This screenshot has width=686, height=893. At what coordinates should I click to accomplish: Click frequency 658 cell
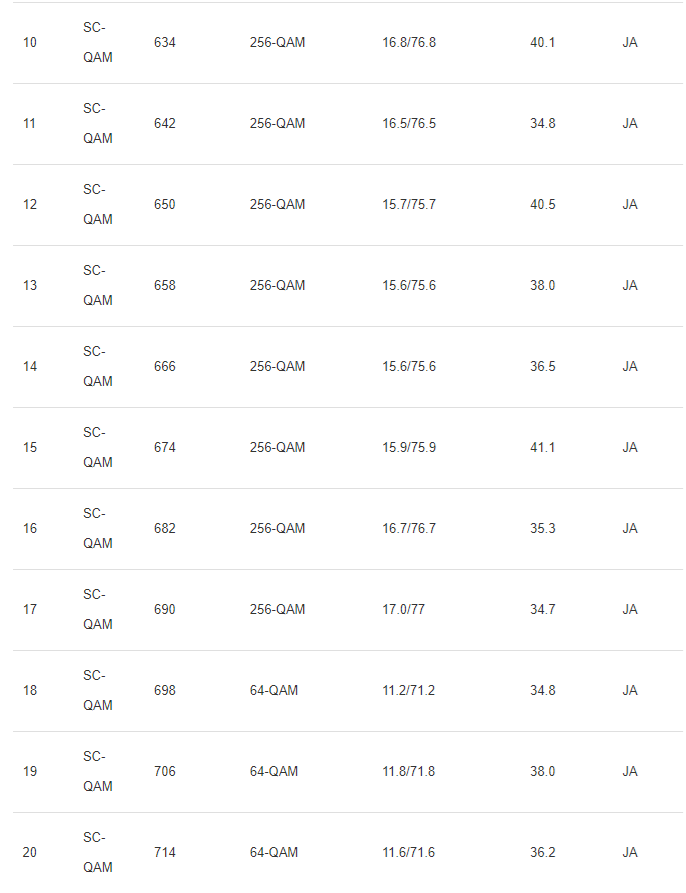[165, 286]
